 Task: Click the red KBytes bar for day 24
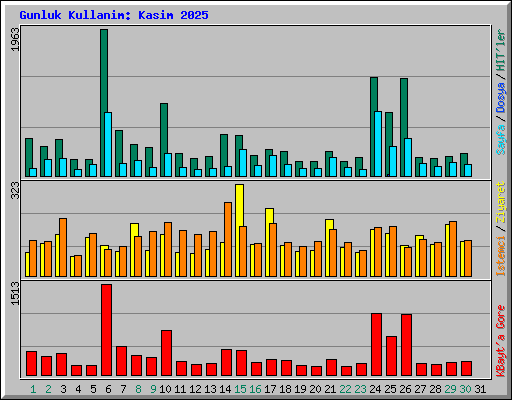pos(376,345)
